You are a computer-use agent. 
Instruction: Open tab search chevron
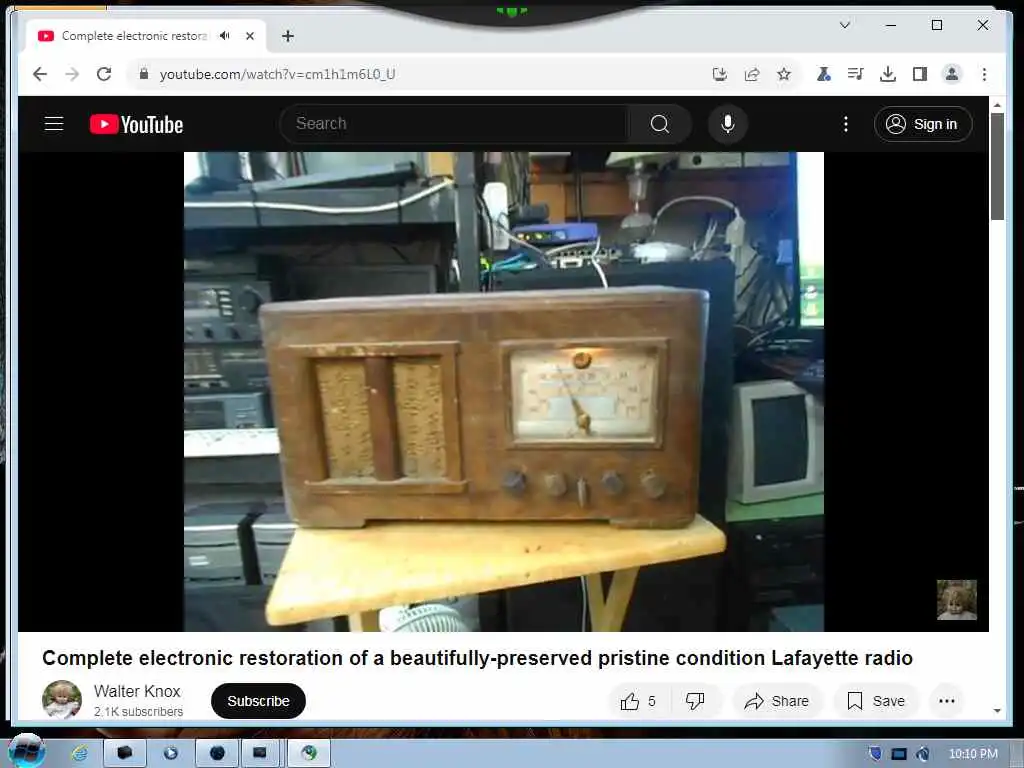point(844,25)
